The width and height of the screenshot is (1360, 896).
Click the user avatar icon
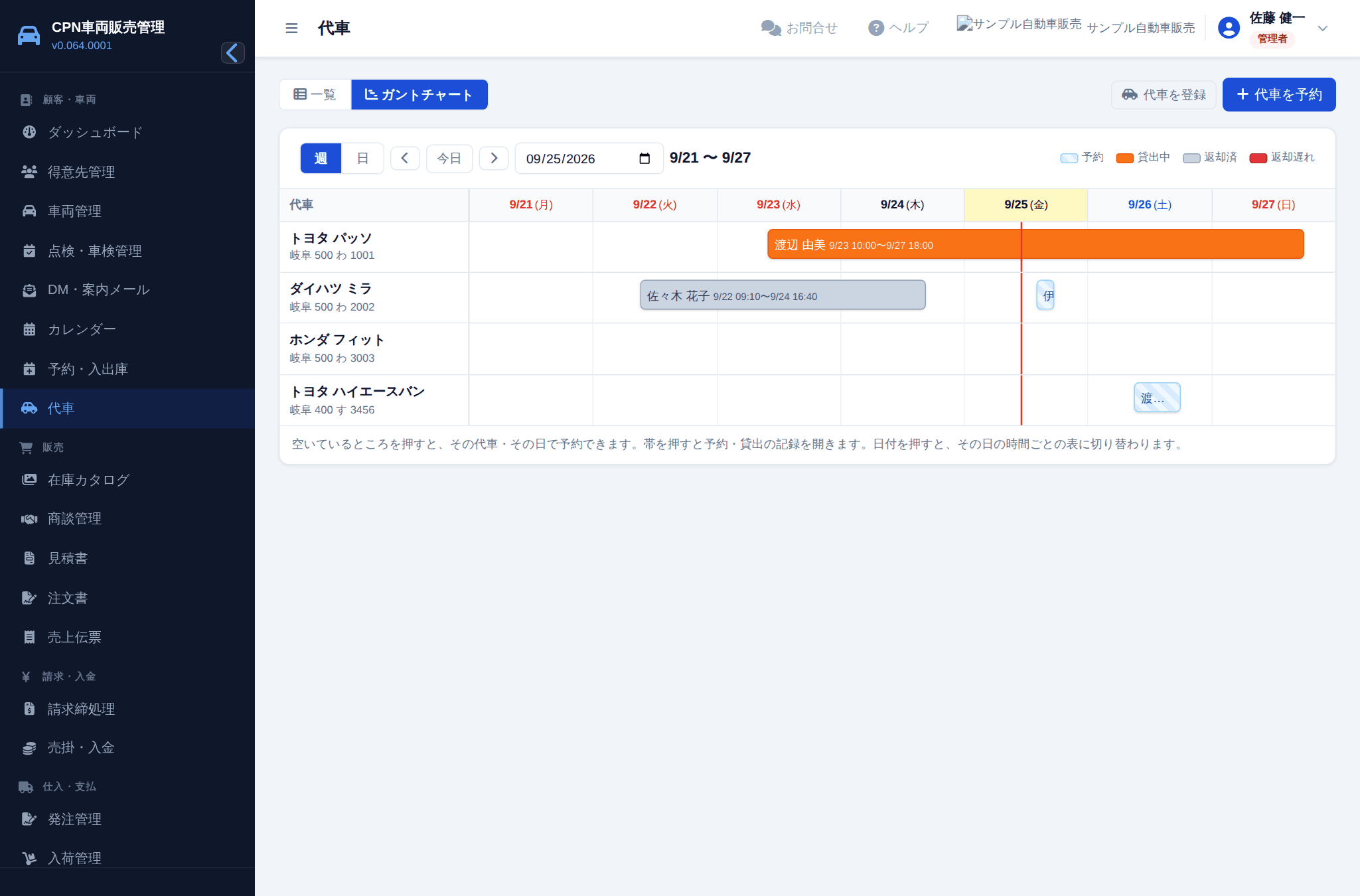pyautogui.click(x=1229, y=28)
